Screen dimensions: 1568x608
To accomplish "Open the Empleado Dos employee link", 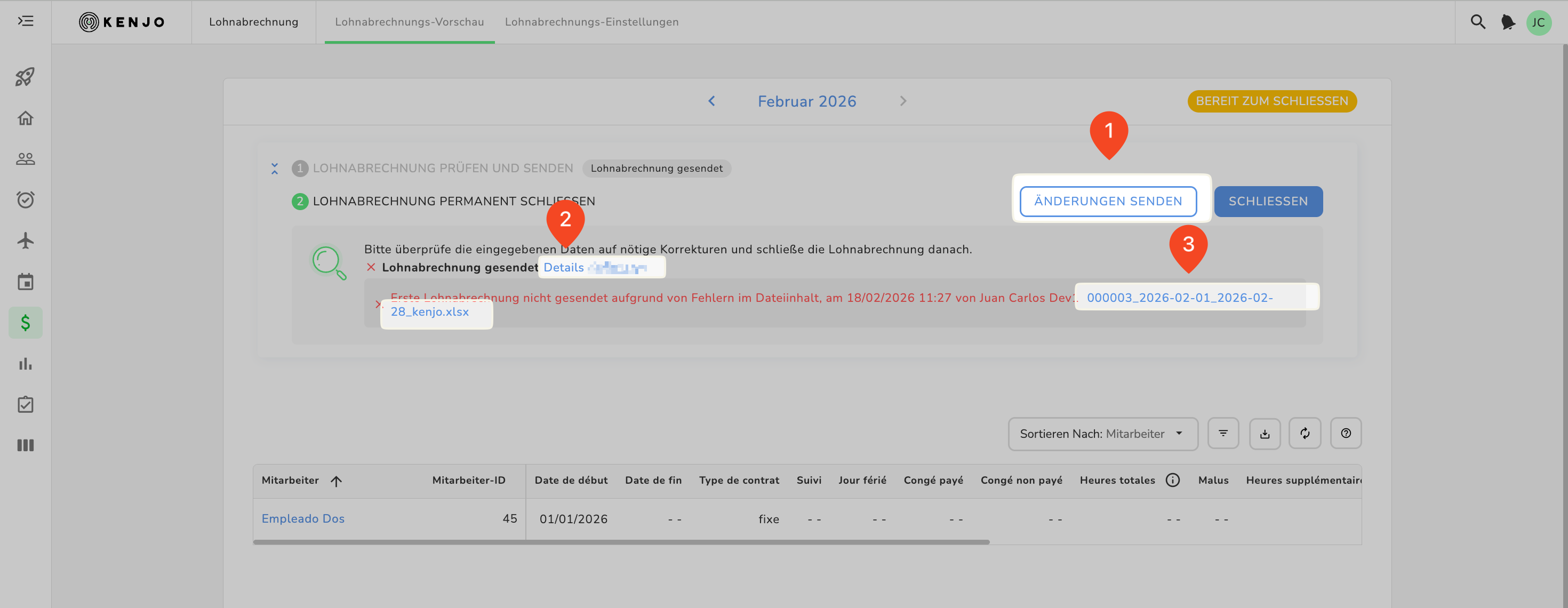I will click(x=302, y=518).
